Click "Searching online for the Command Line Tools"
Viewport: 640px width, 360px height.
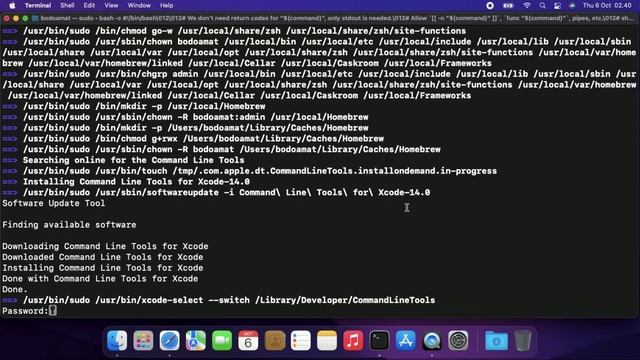pyautogui.click(x=133, y=160)
